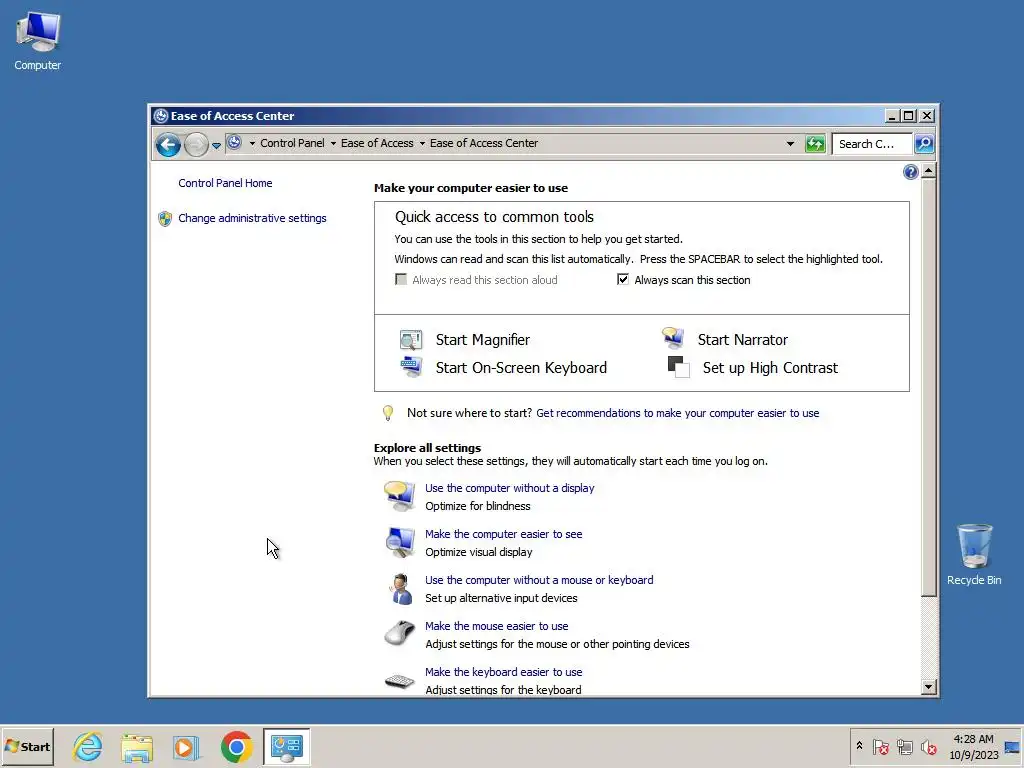
Task: Click the search magnifier button
Action: click(924, 144)
